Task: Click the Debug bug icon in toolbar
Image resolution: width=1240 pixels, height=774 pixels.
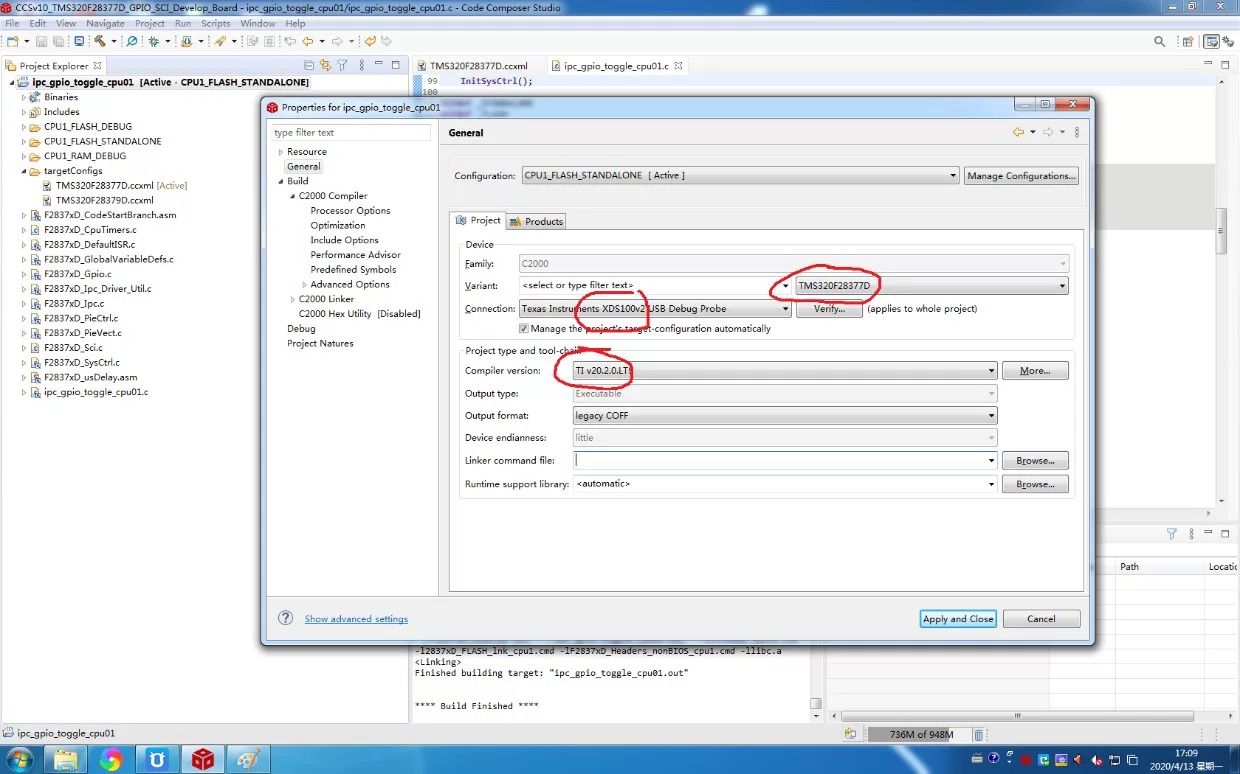Action: (x=153, y=41)
